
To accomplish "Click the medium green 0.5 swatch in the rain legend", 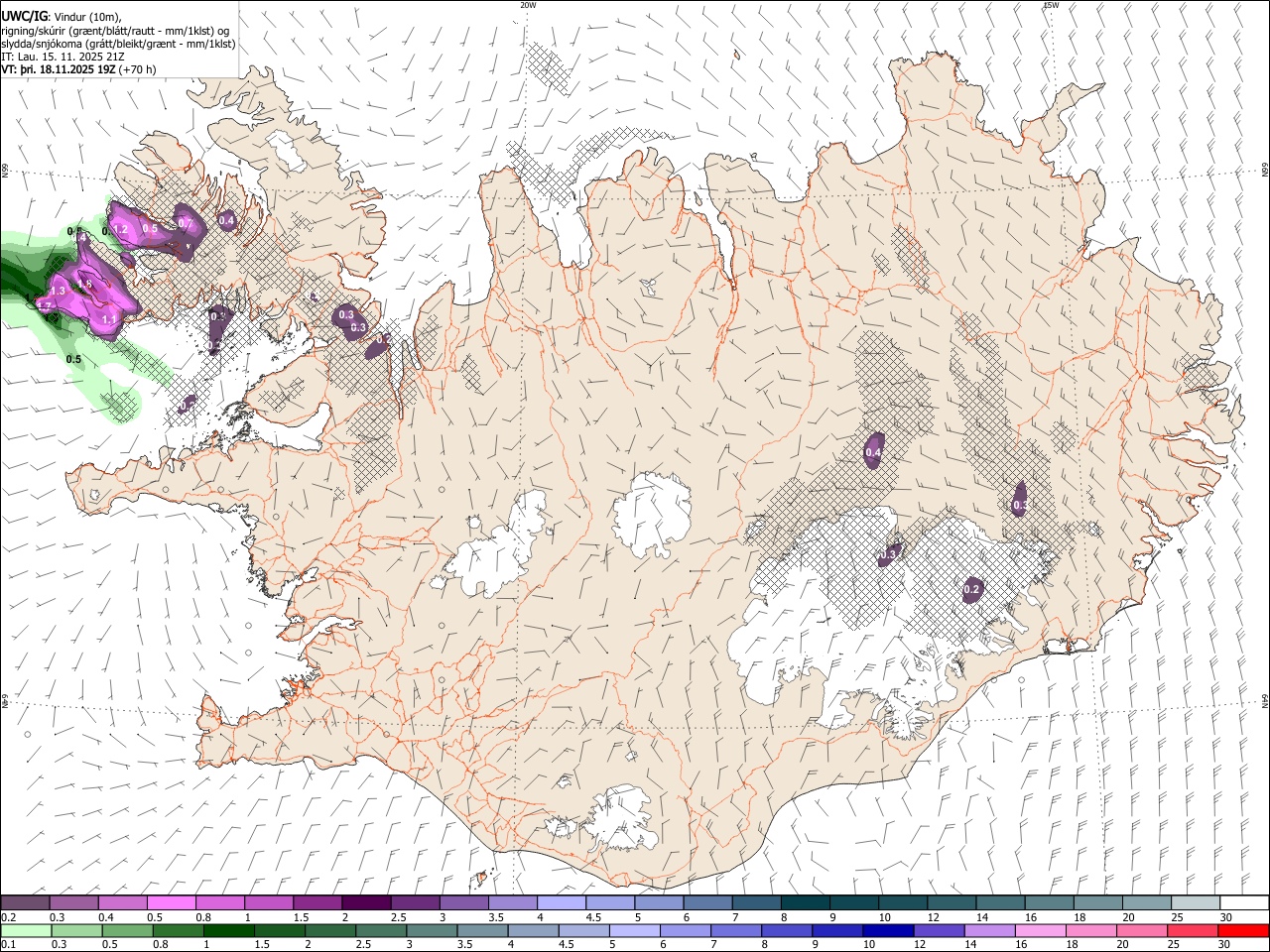I will (x=129, y=930).
